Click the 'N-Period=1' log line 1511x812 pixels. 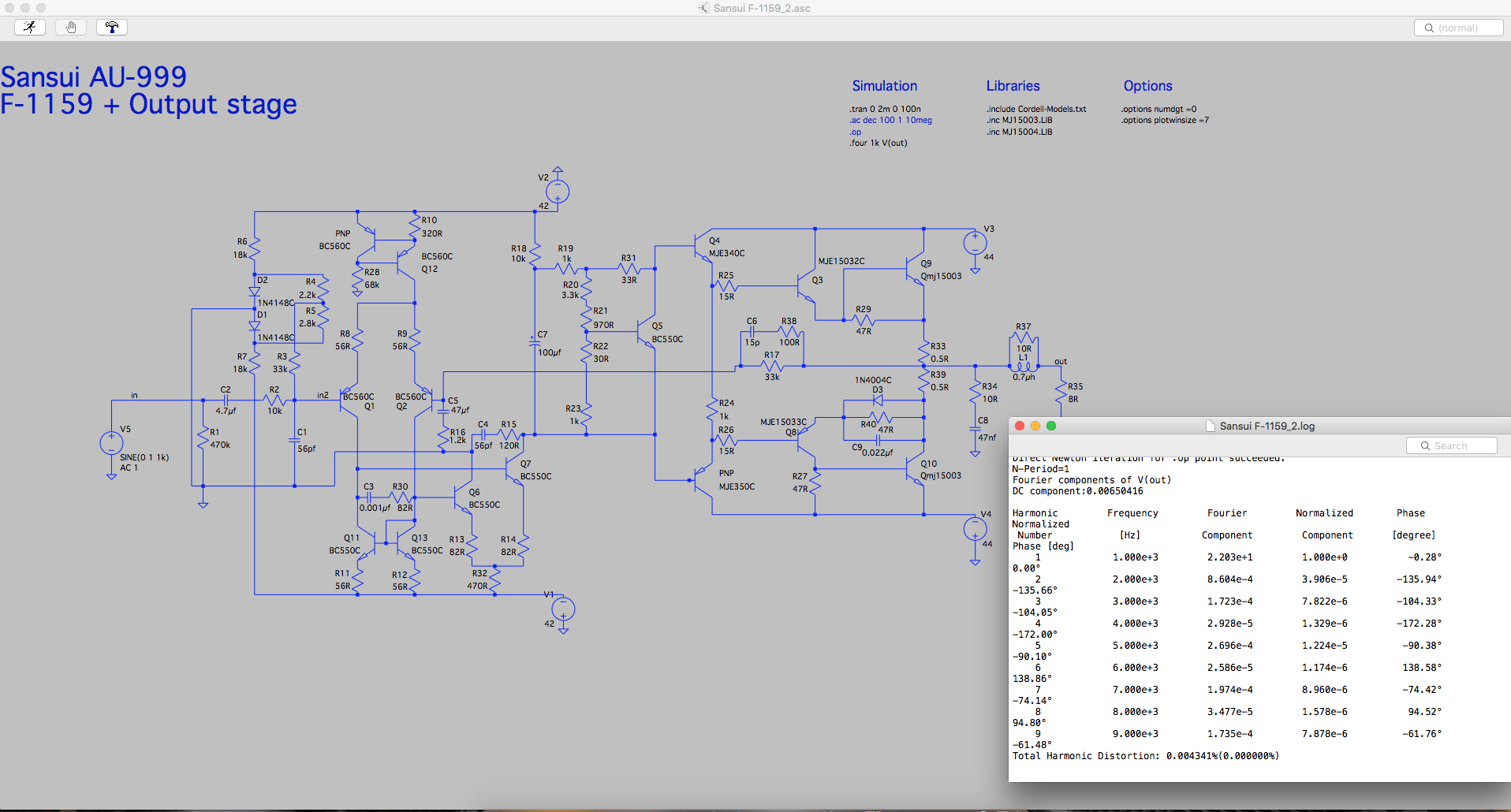tap(1040, 469)
